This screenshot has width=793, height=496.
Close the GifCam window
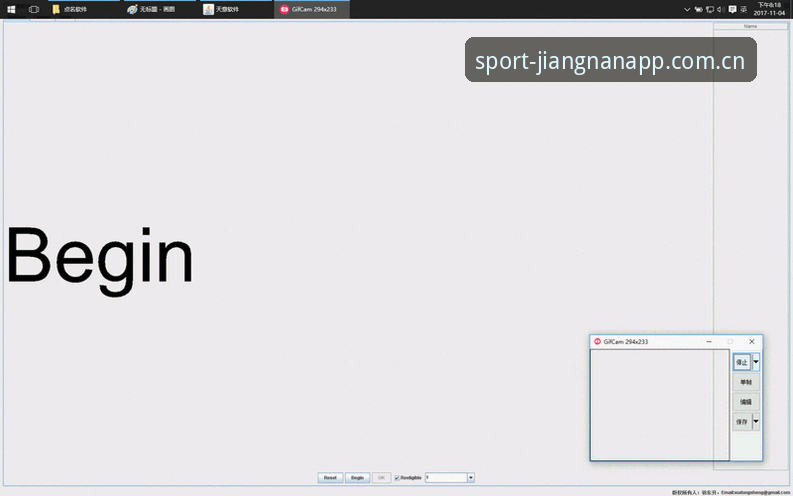pyautogui.click(x=752, y=342)
